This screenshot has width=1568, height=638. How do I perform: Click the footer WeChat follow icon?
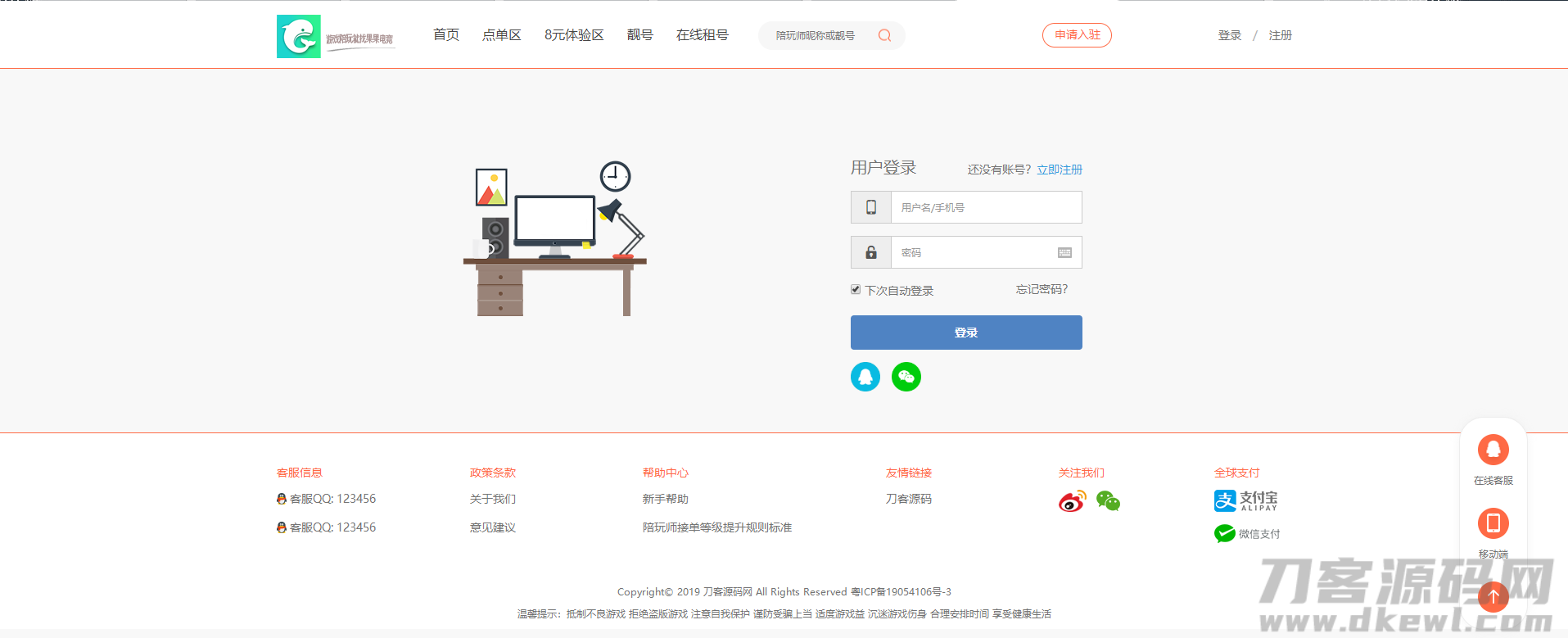[1108, 500]
